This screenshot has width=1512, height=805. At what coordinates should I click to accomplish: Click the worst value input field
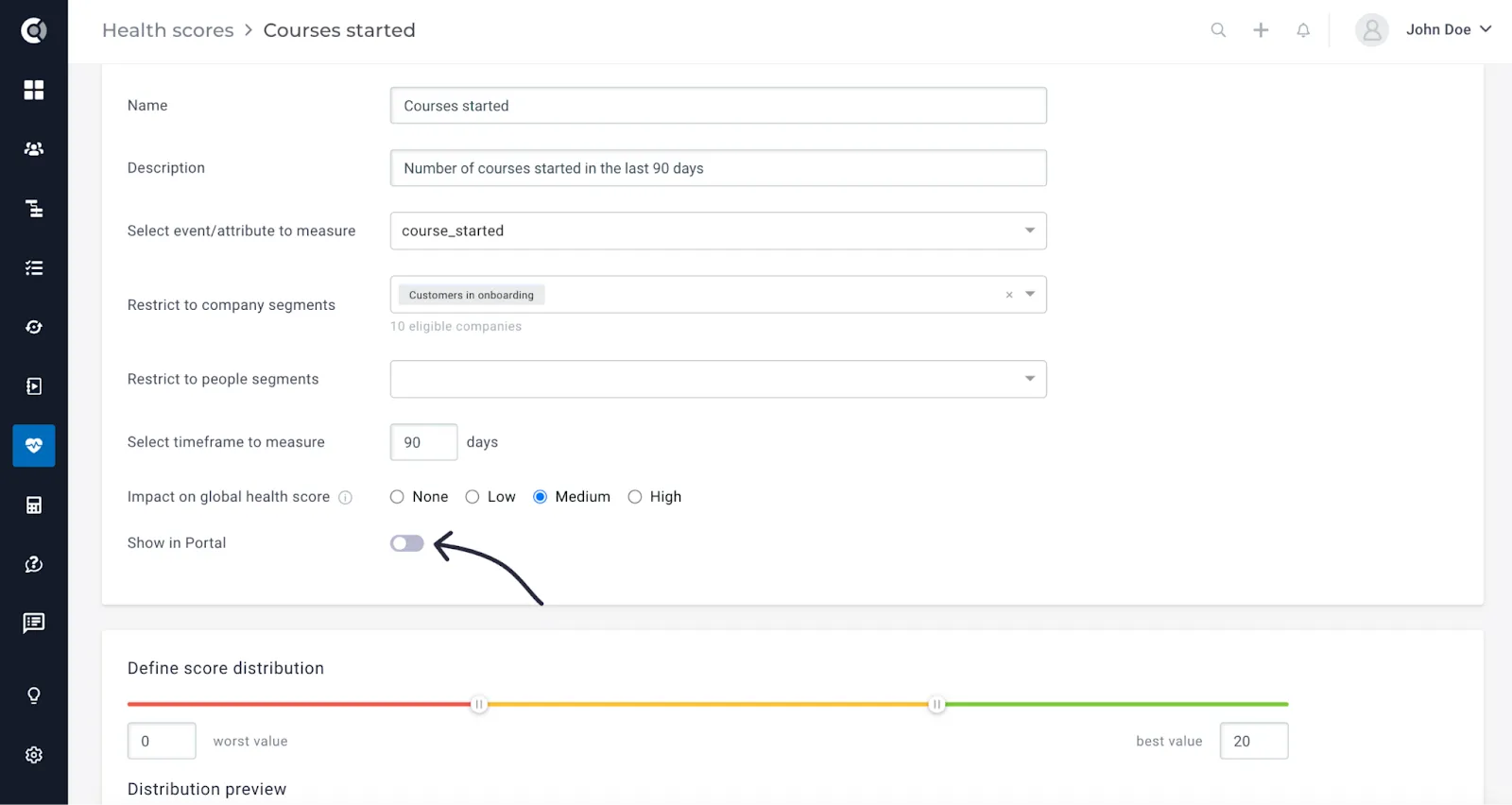pyautogui.click(x=162, y=741)
